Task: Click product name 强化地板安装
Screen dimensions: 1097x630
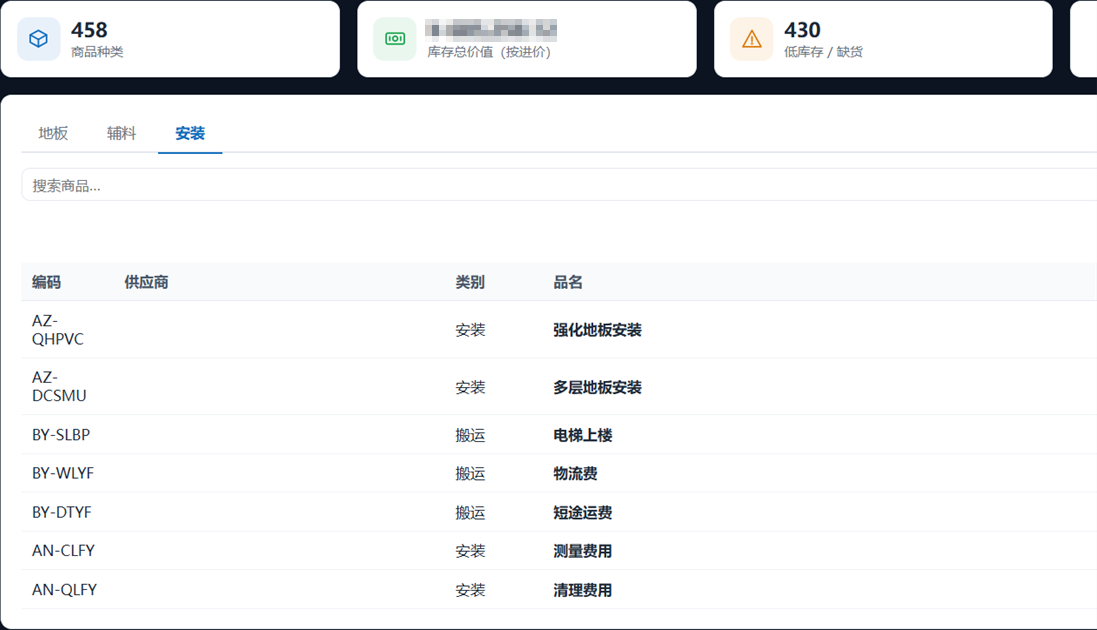Action: 597,330
